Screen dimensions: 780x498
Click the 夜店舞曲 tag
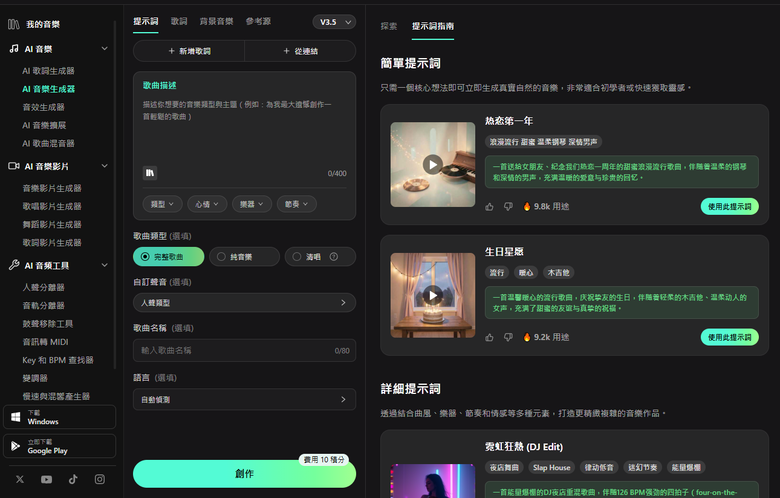tap(504, 467)
